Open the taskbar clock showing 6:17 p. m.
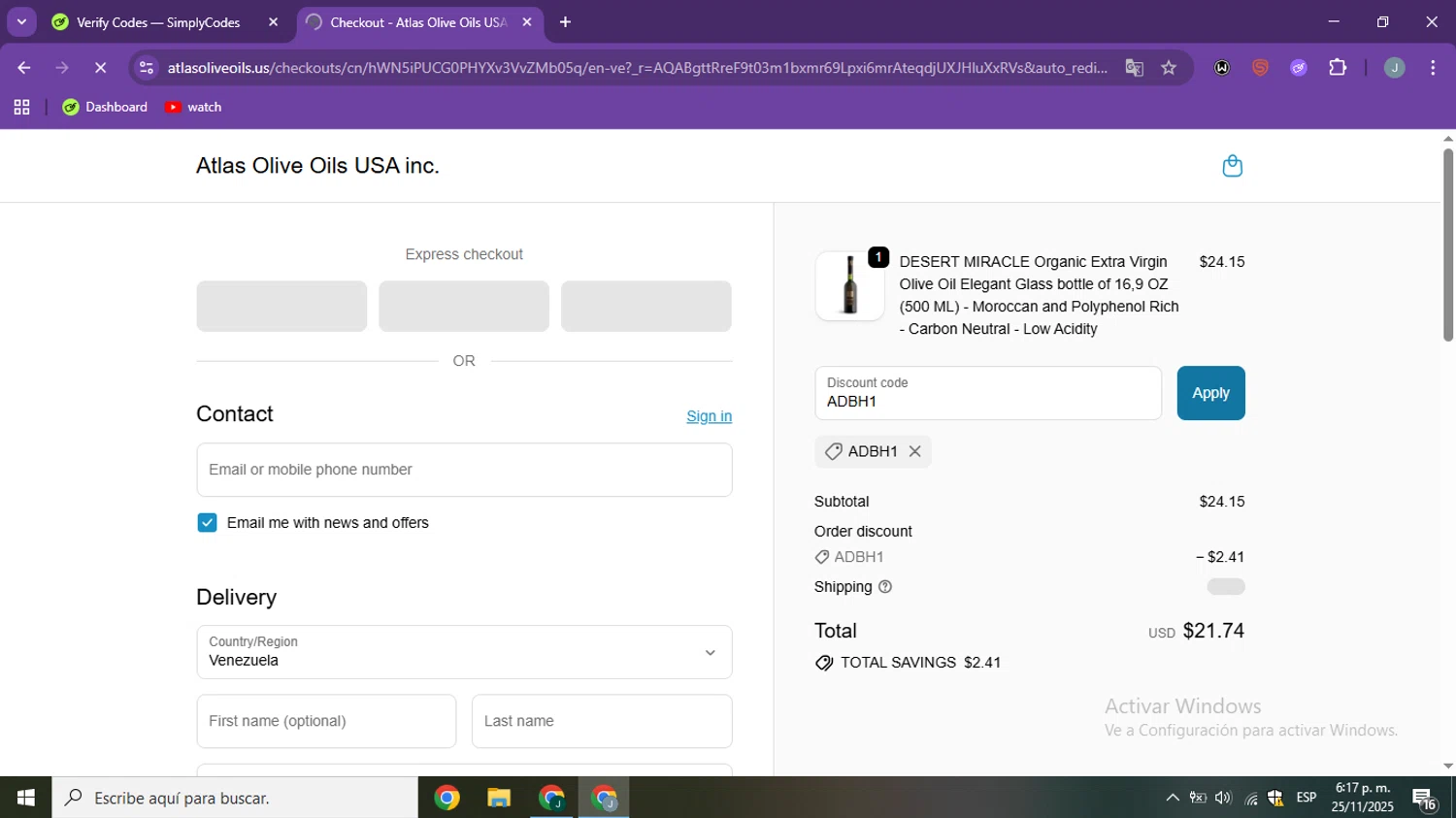Image resolution: width=1456 pixels, height=818 pixels. [x=1363, y=798]
